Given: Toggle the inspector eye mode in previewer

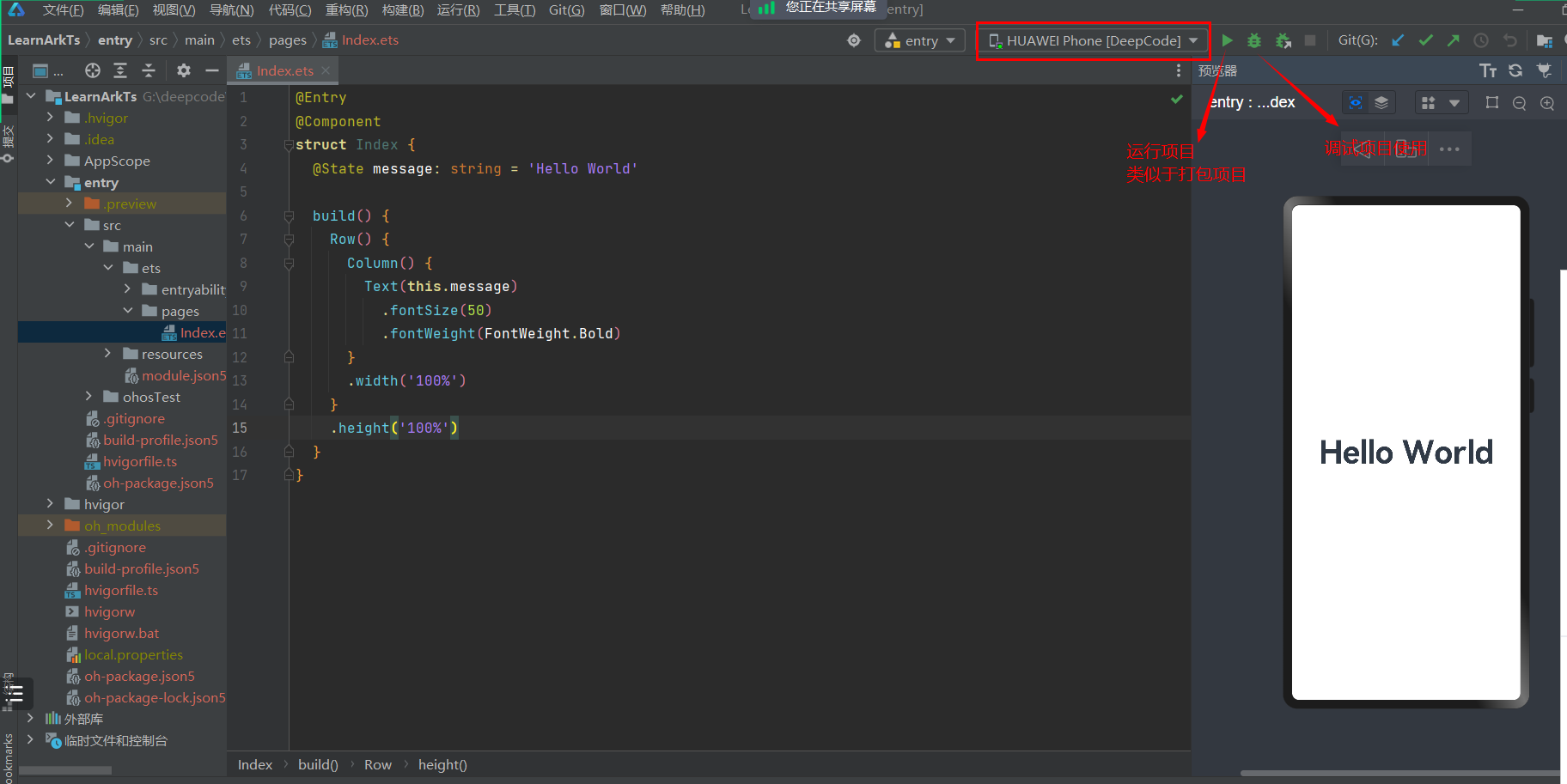Looking at the screenshot, I should [1356, 103].
